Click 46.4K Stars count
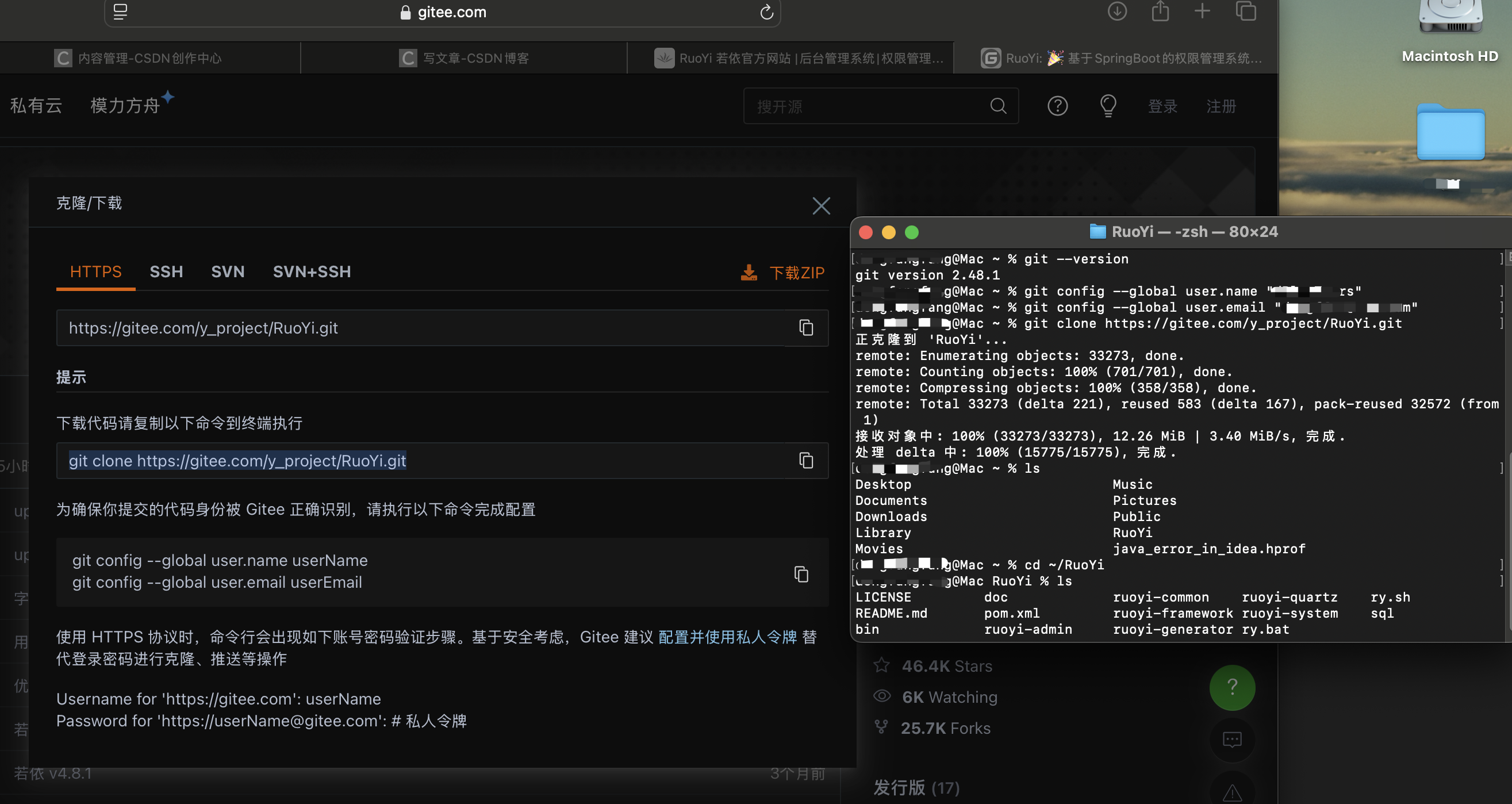This screenshot has width=1512, height=804. click(x=947, y=666)
